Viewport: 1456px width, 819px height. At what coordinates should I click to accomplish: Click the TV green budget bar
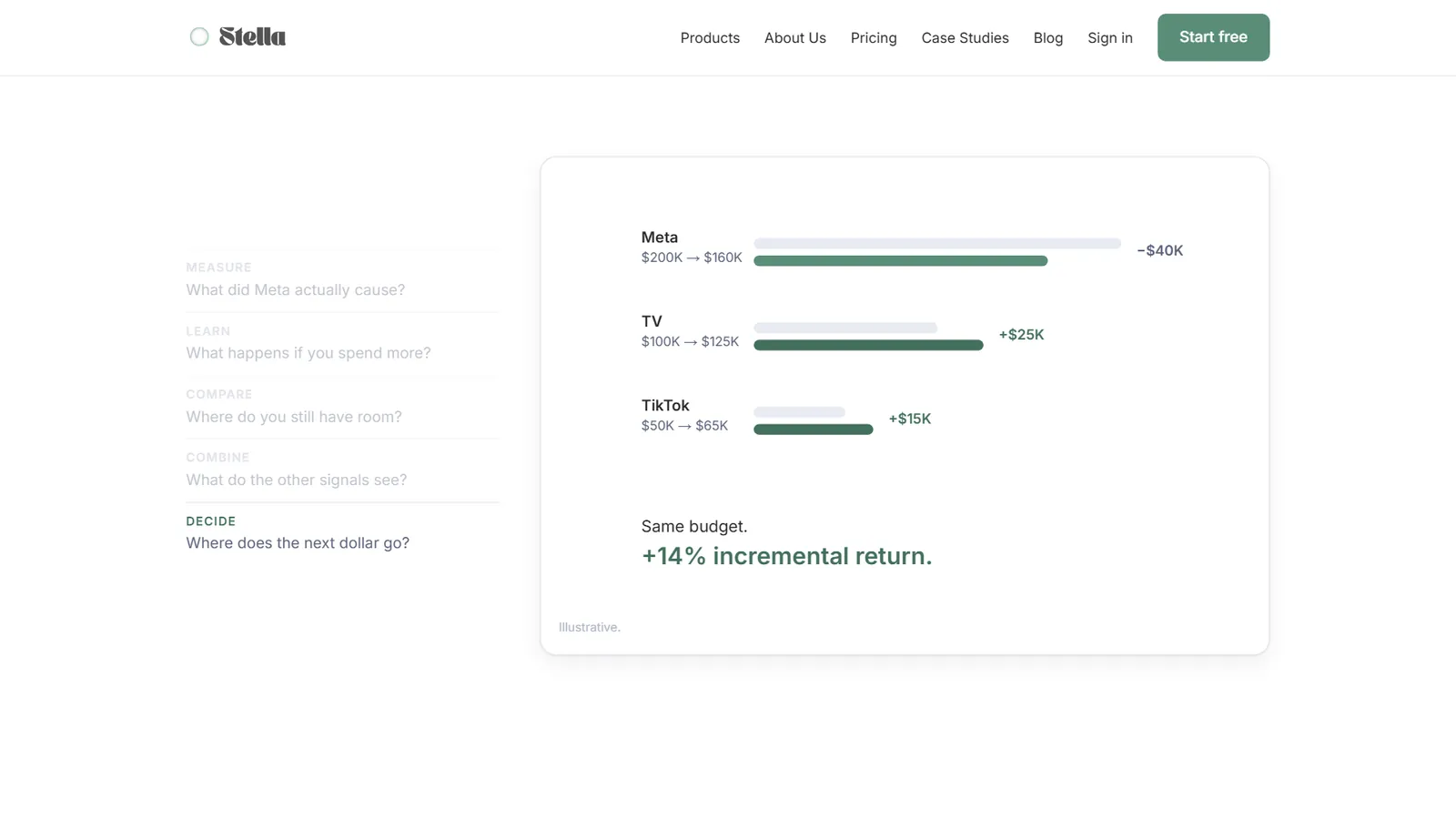[x=868, y=345]
